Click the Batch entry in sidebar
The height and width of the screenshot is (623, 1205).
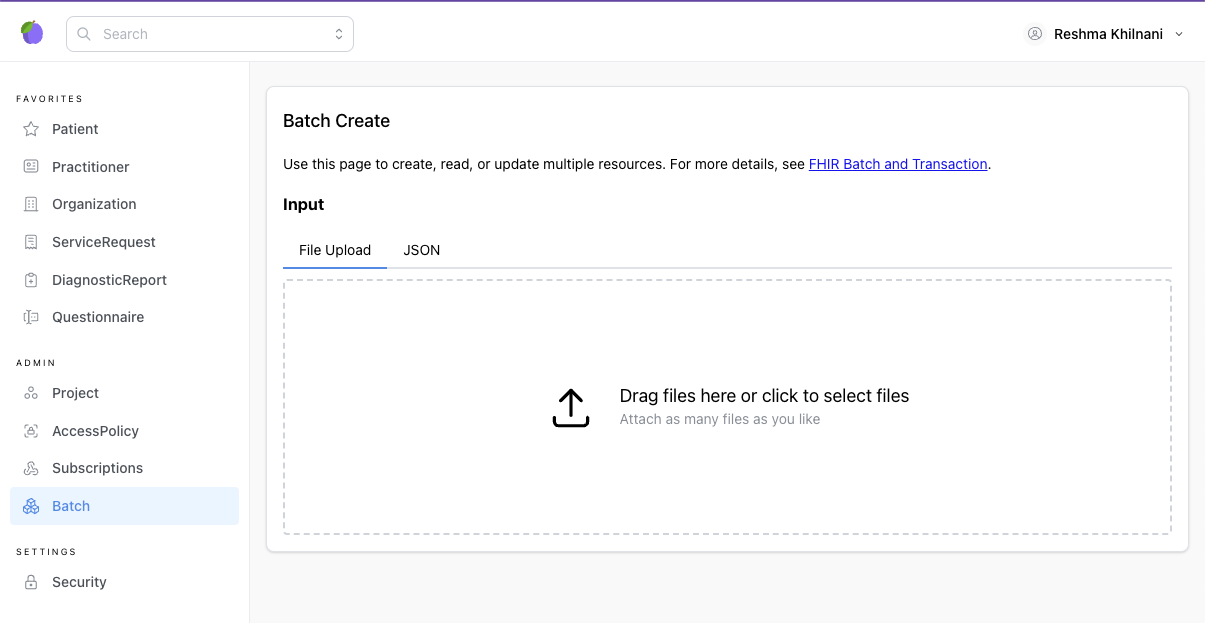click(69, 505)
